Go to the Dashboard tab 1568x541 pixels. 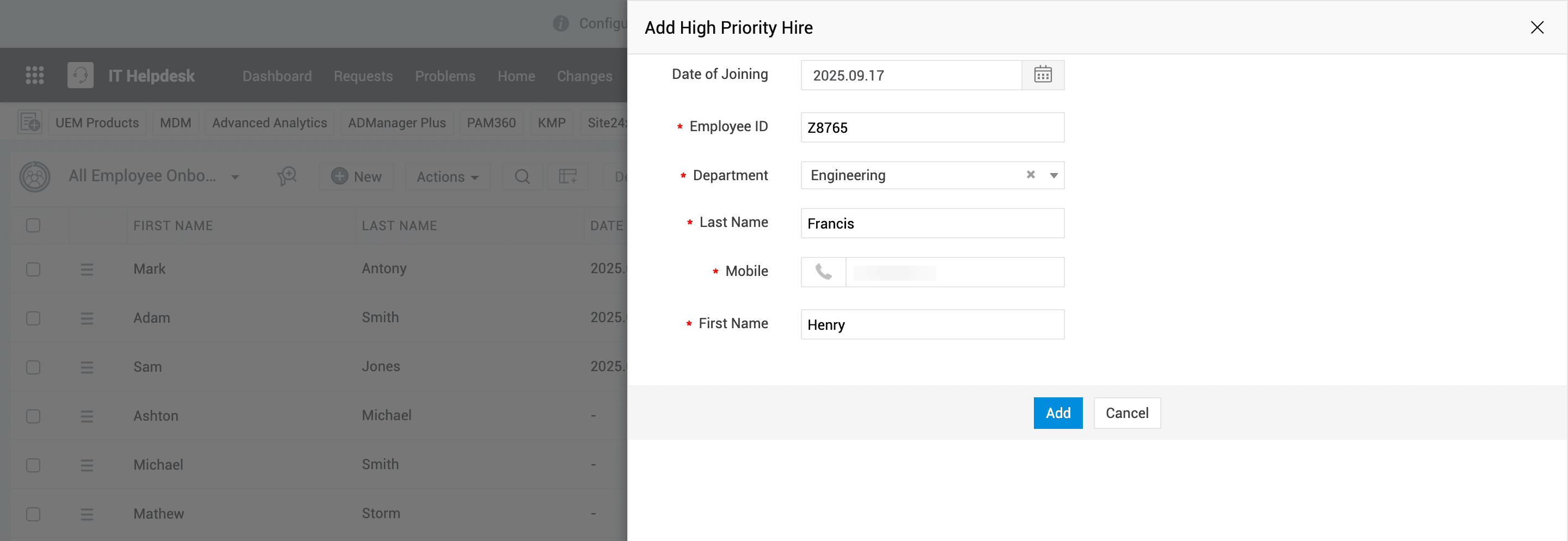(277, 76)
